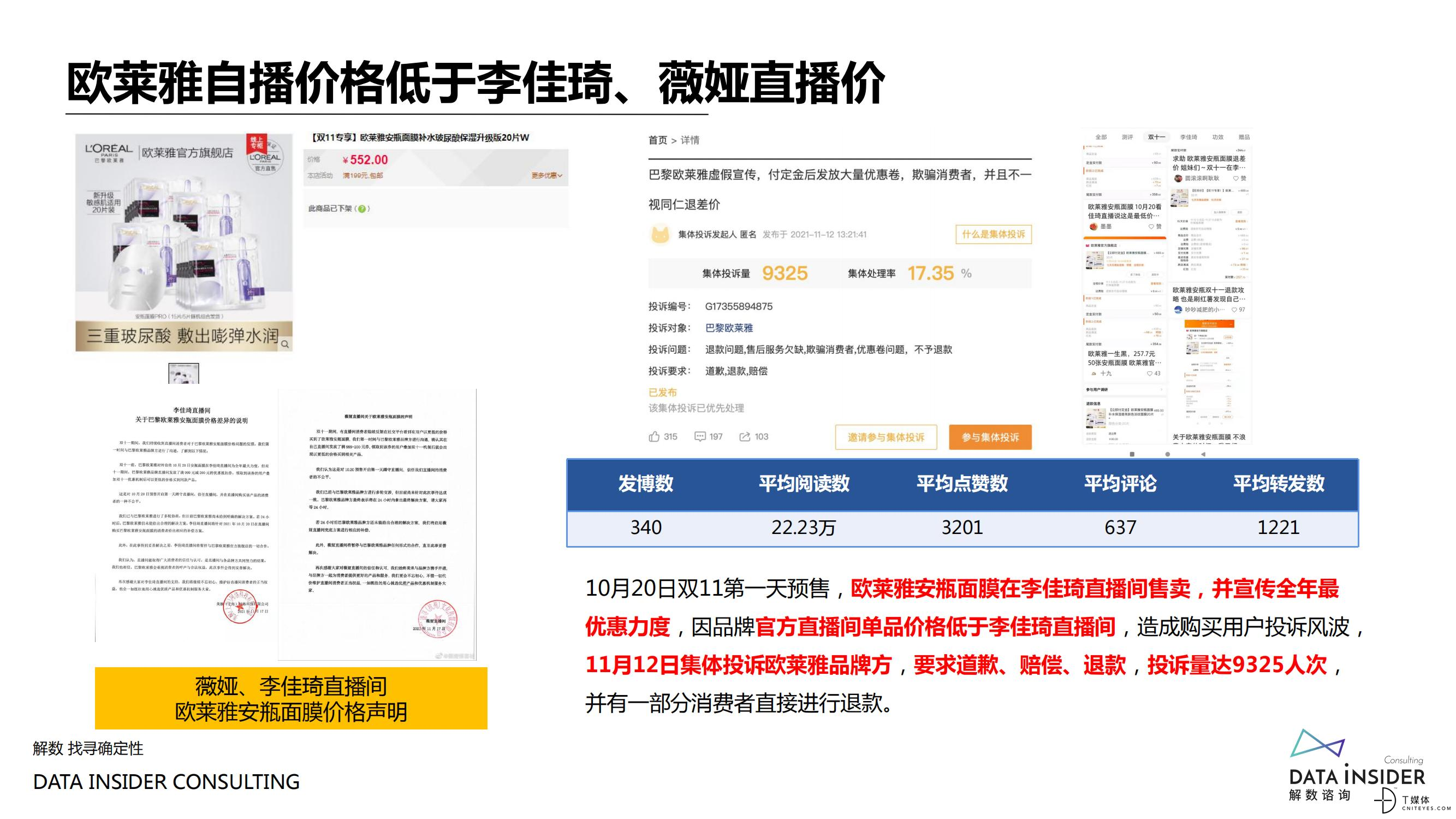Switch to the 李佳琦 tab
Image resolution: width=1456 pixels, height=819 pixels.
(1188, 137)
